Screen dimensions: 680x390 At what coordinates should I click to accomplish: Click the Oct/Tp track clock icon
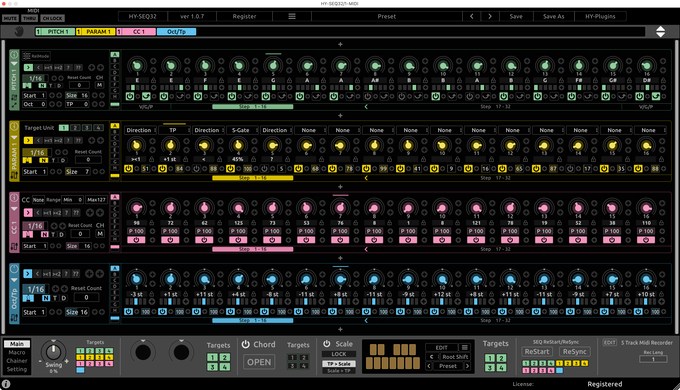point(14,269)
